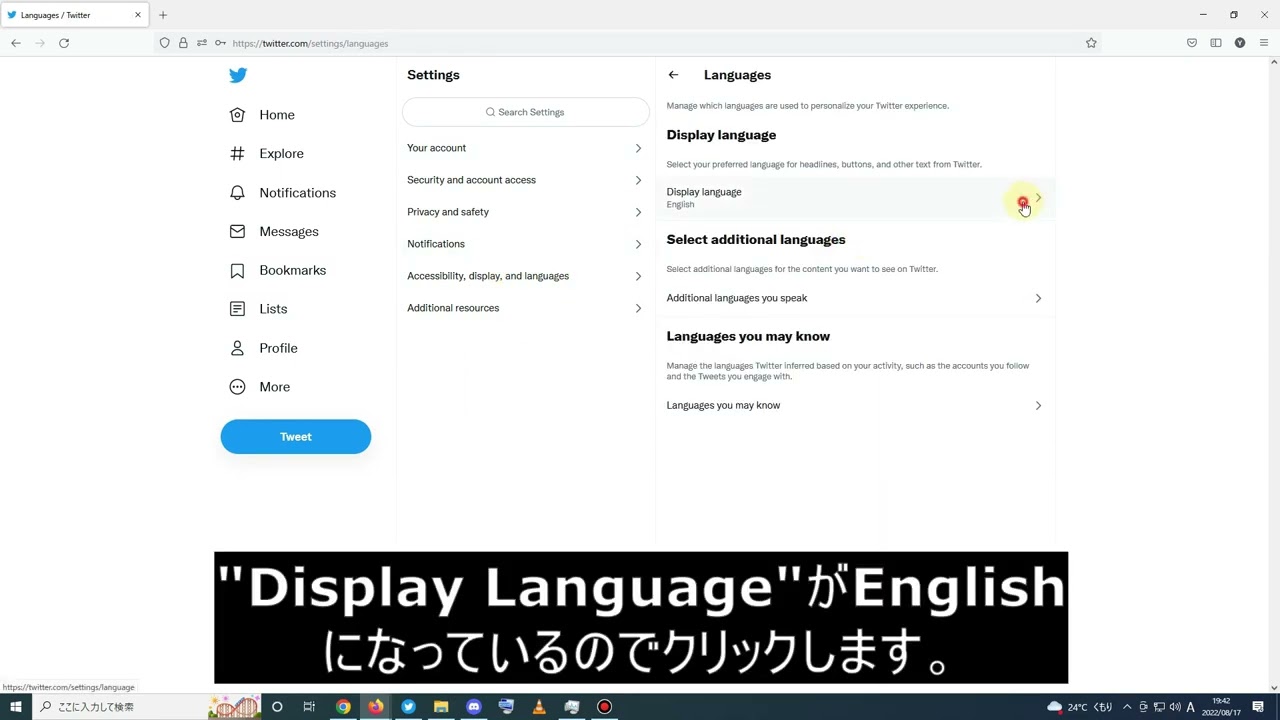1280x720 pixels.
Task: Open Home in the sidebar
Action: [262, 115]
